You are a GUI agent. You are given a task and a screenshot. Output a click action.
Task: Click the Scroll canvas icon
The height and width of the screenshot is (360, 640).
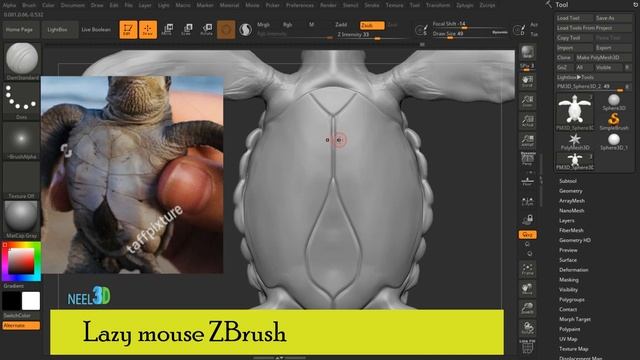[527, 81]
